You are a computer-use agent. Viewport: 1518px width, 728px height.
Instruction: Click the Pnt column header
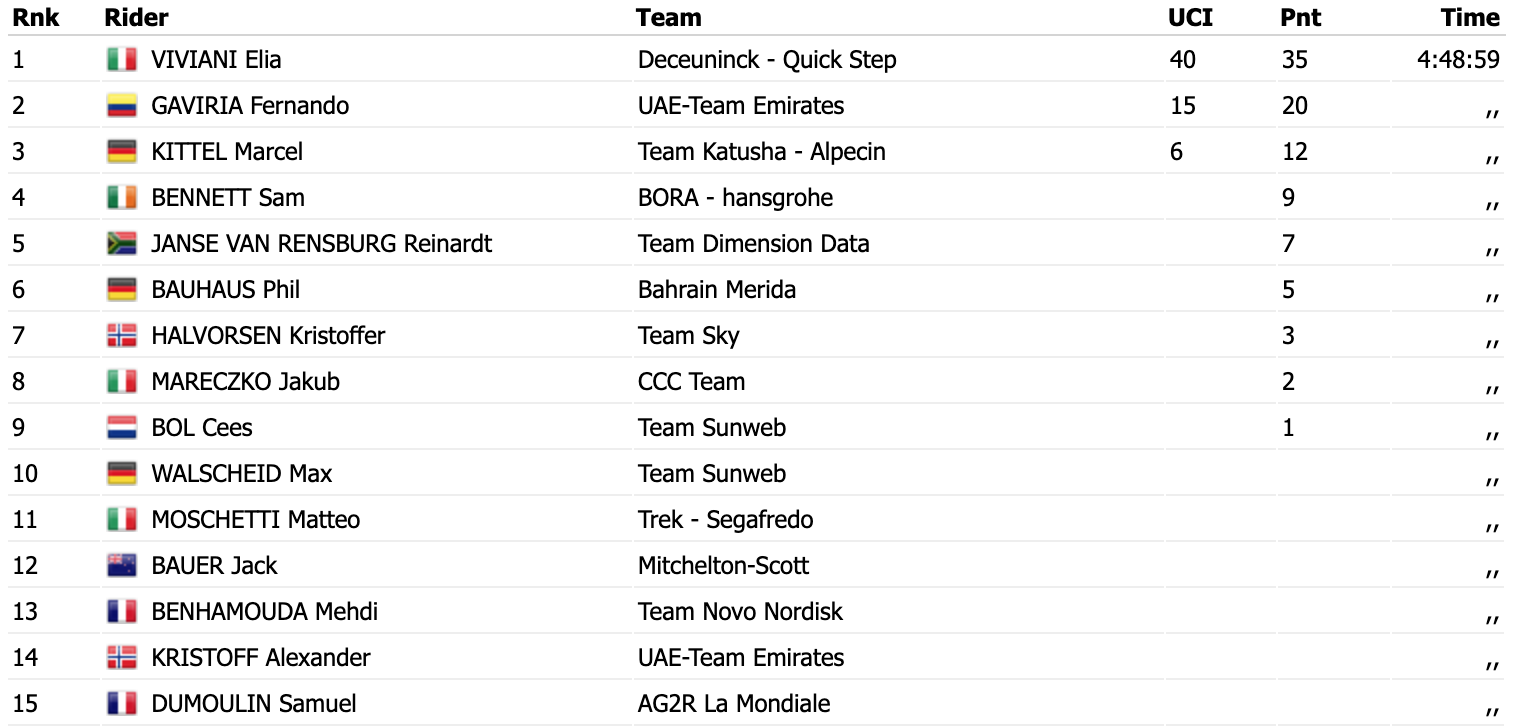coord(1301,17)
